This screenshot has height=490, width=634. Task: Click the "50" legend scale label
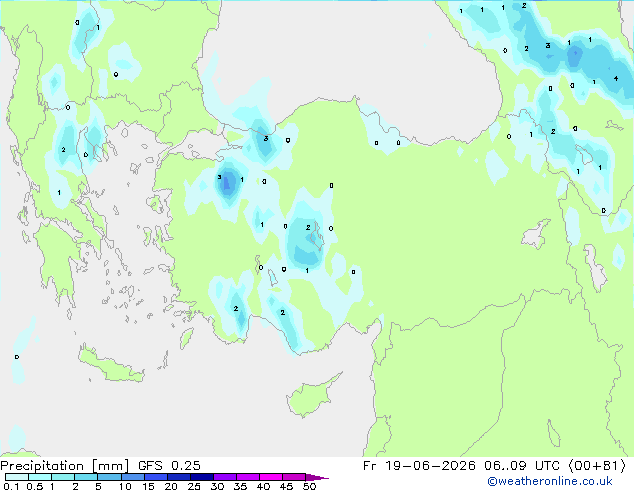(309, 486)
